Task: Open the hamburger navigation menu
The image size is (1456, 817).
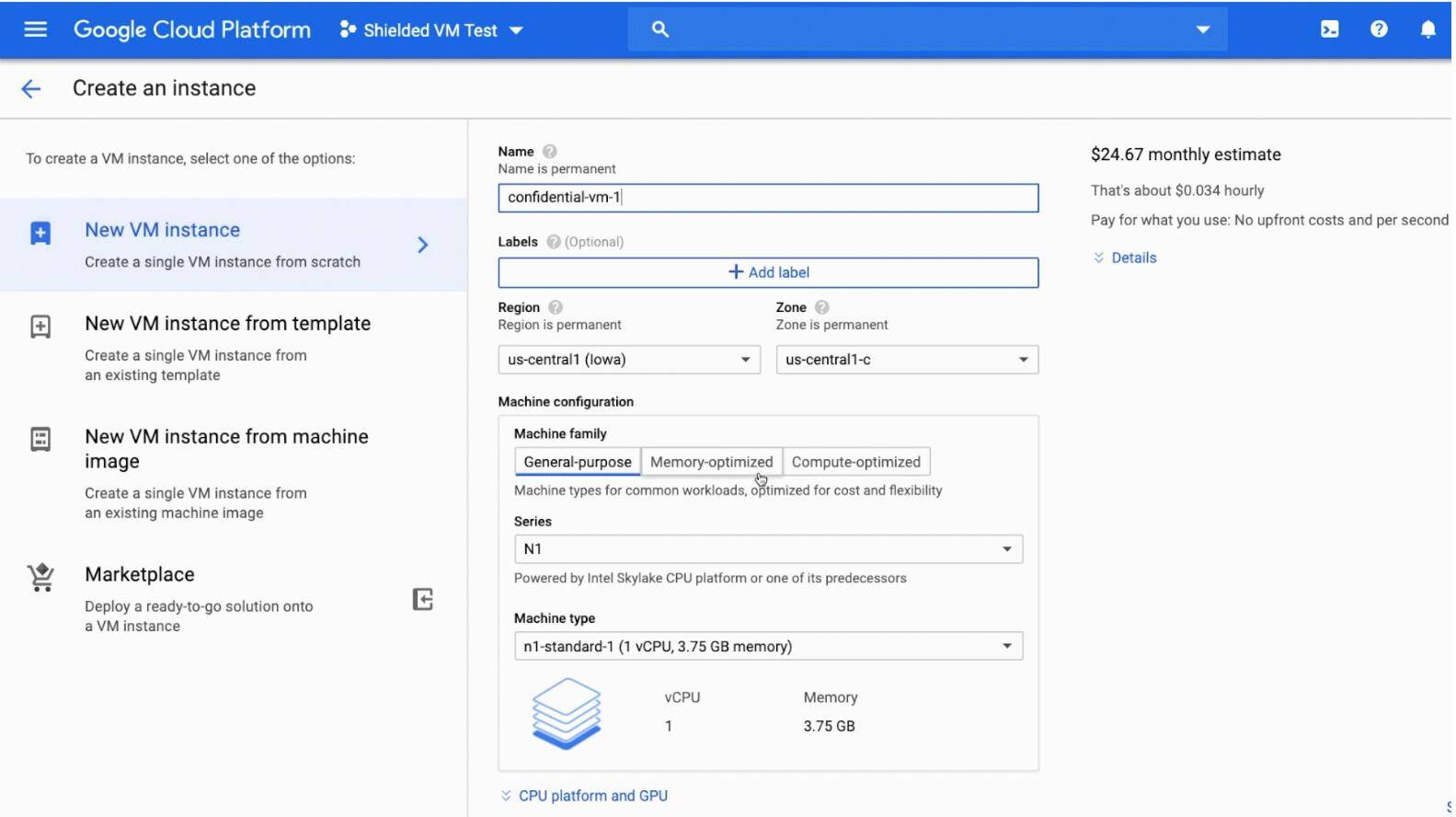Action: click(x=35, y=29)
